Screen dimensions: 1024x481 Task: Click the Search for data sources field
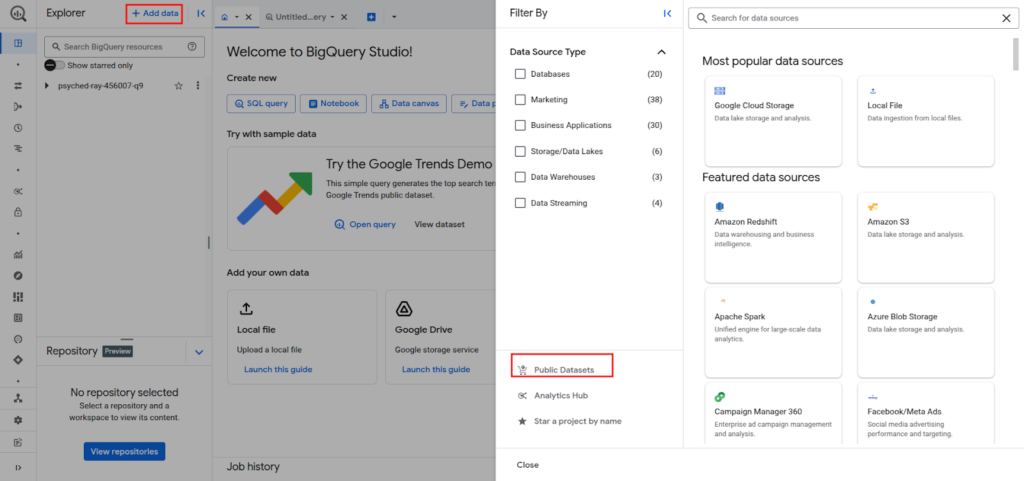853,18
